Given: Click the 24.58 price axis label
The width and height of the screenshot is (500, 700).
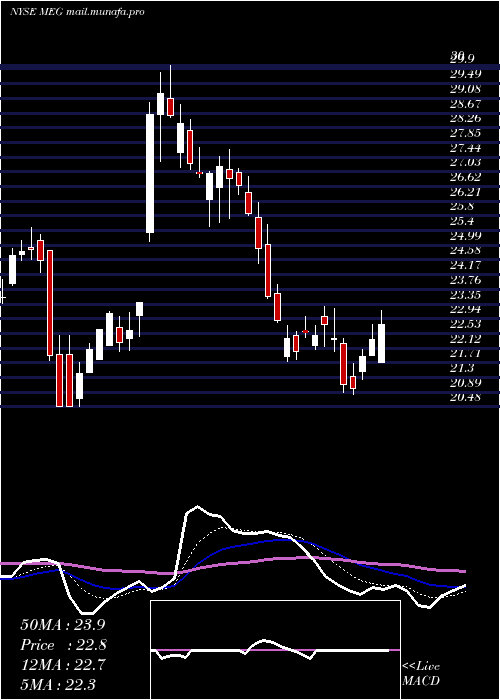Looking at the screenshot, I should click(466, 250).
